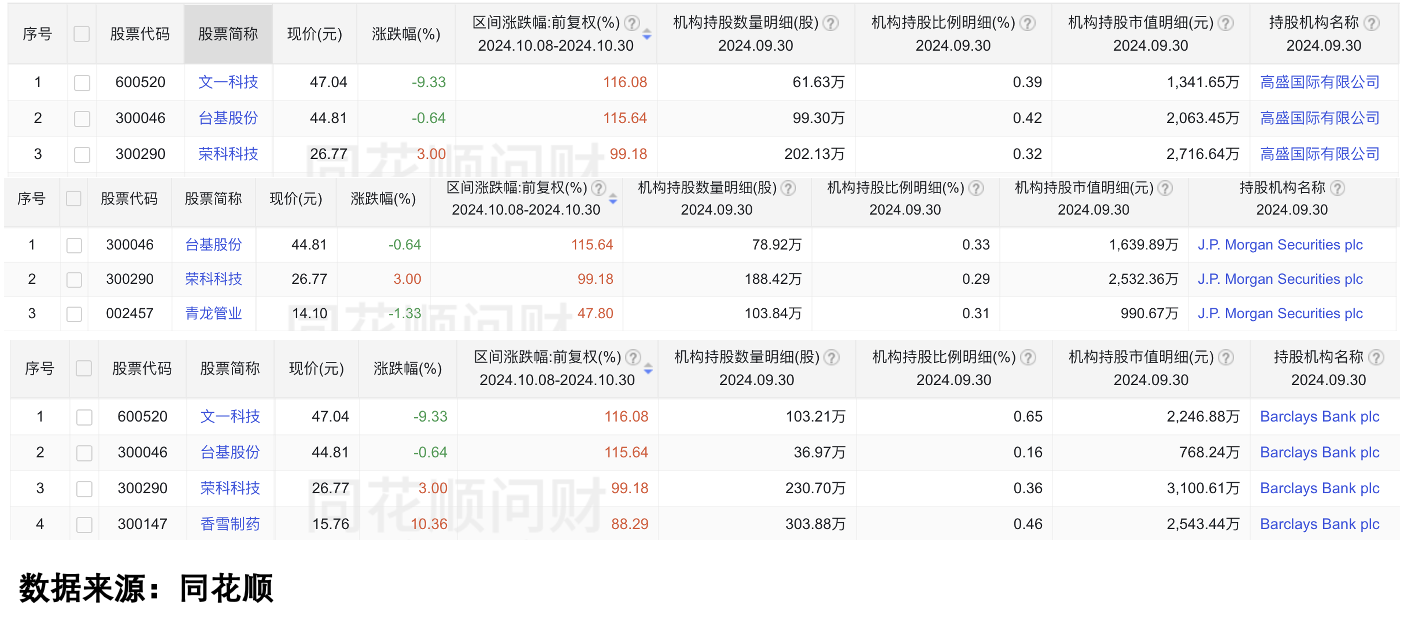
Task: Toggle 区间涨跌幅 sort arrow in Barclays table
Action: [648, 369]
